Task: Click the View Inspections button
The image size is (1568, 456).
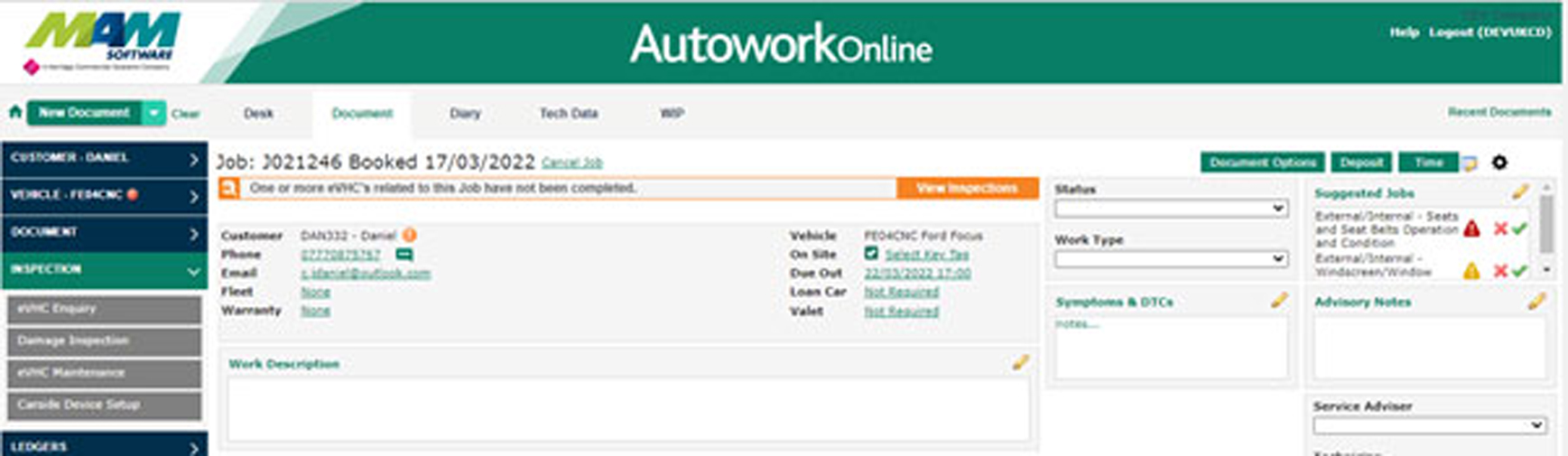Action: point(967,188)
